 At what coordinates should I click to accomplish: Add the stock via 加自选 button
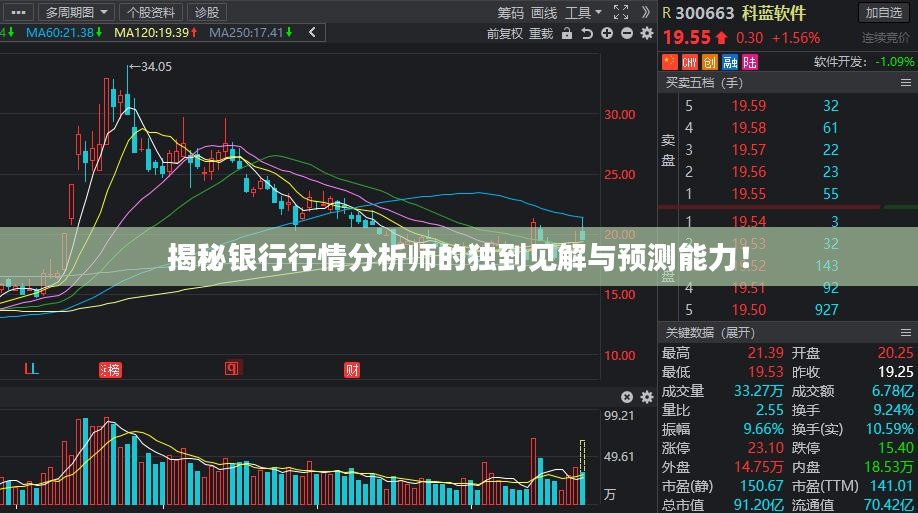pyautogui.click(x=883, y=12)
